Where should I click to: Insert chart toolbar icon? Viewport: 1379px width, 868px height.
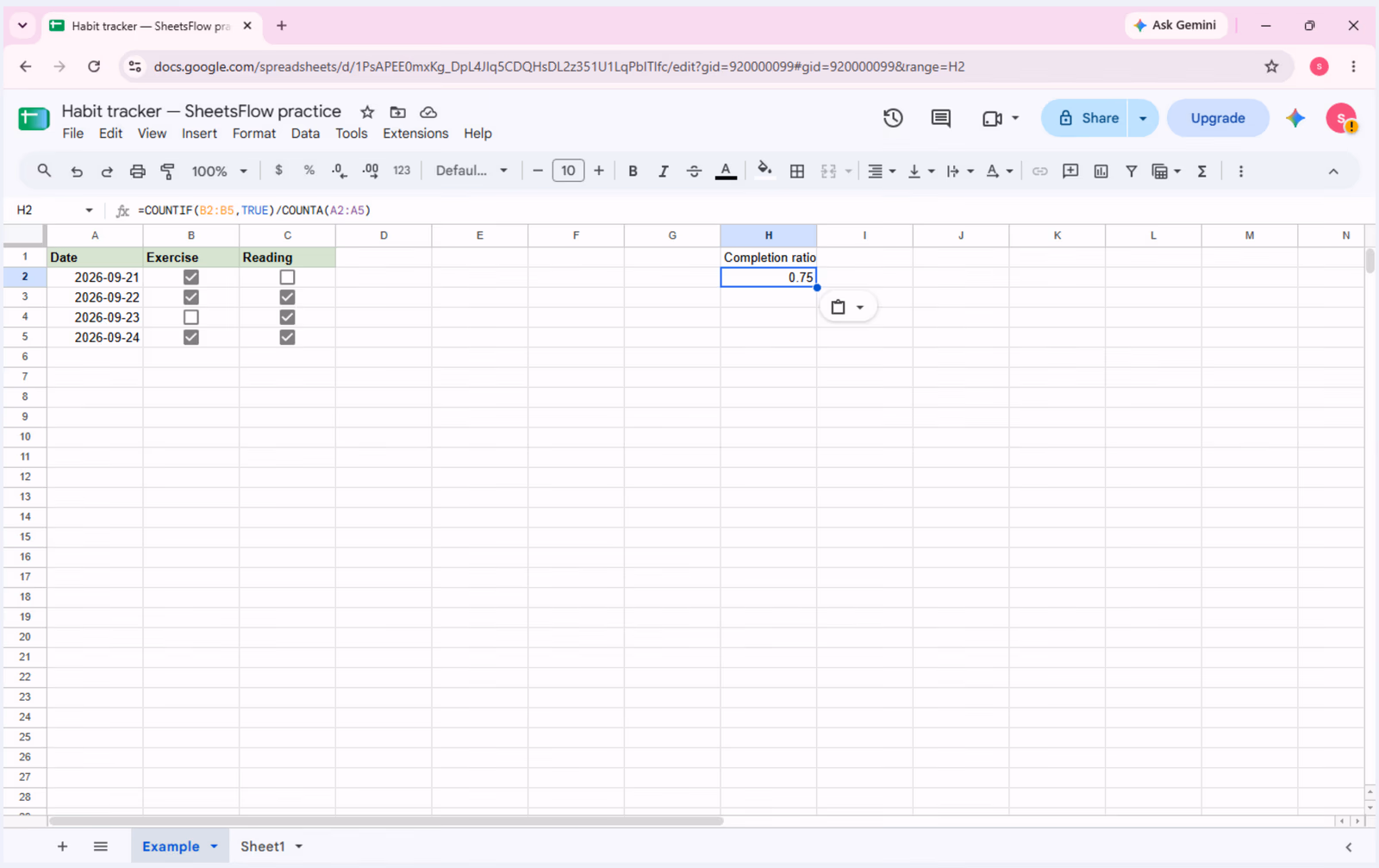[x=1101, y=172]
